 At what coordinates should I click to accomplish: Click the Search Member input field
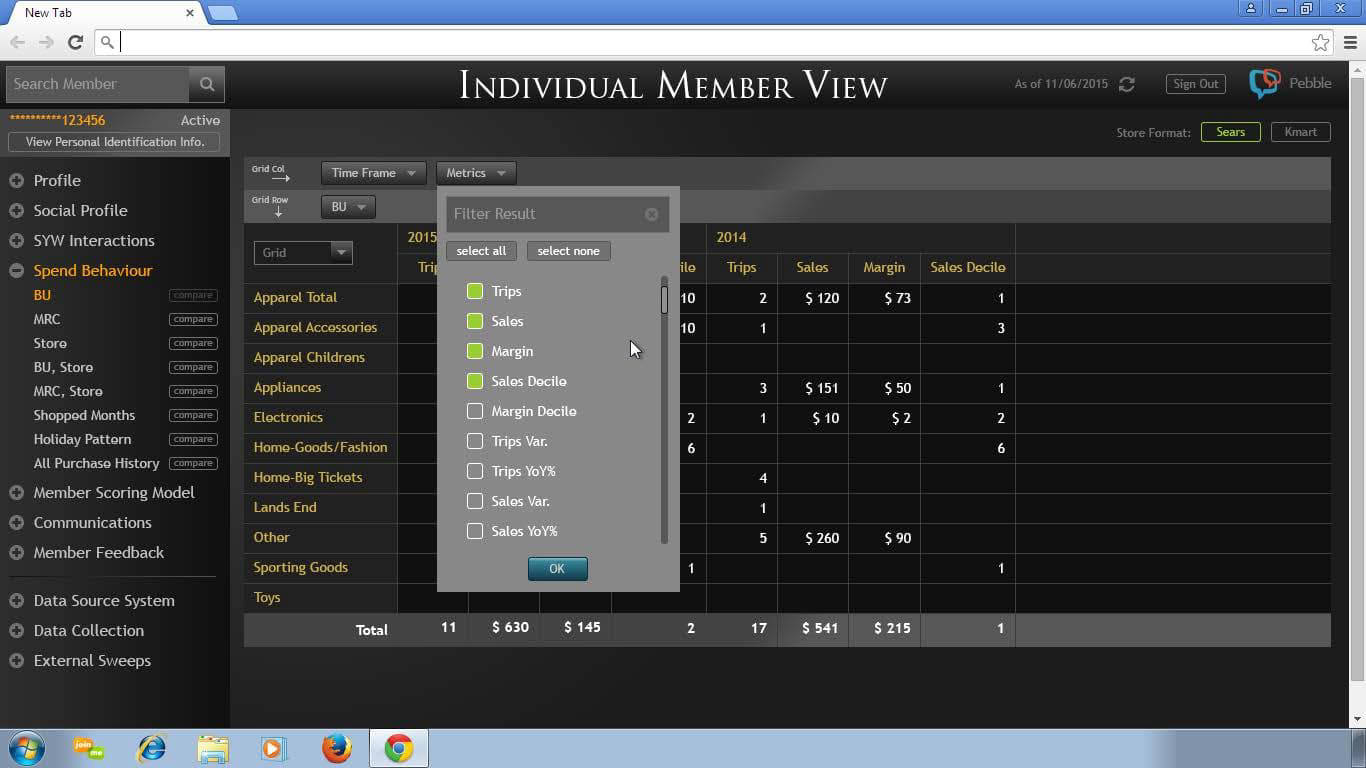[97, 84]
